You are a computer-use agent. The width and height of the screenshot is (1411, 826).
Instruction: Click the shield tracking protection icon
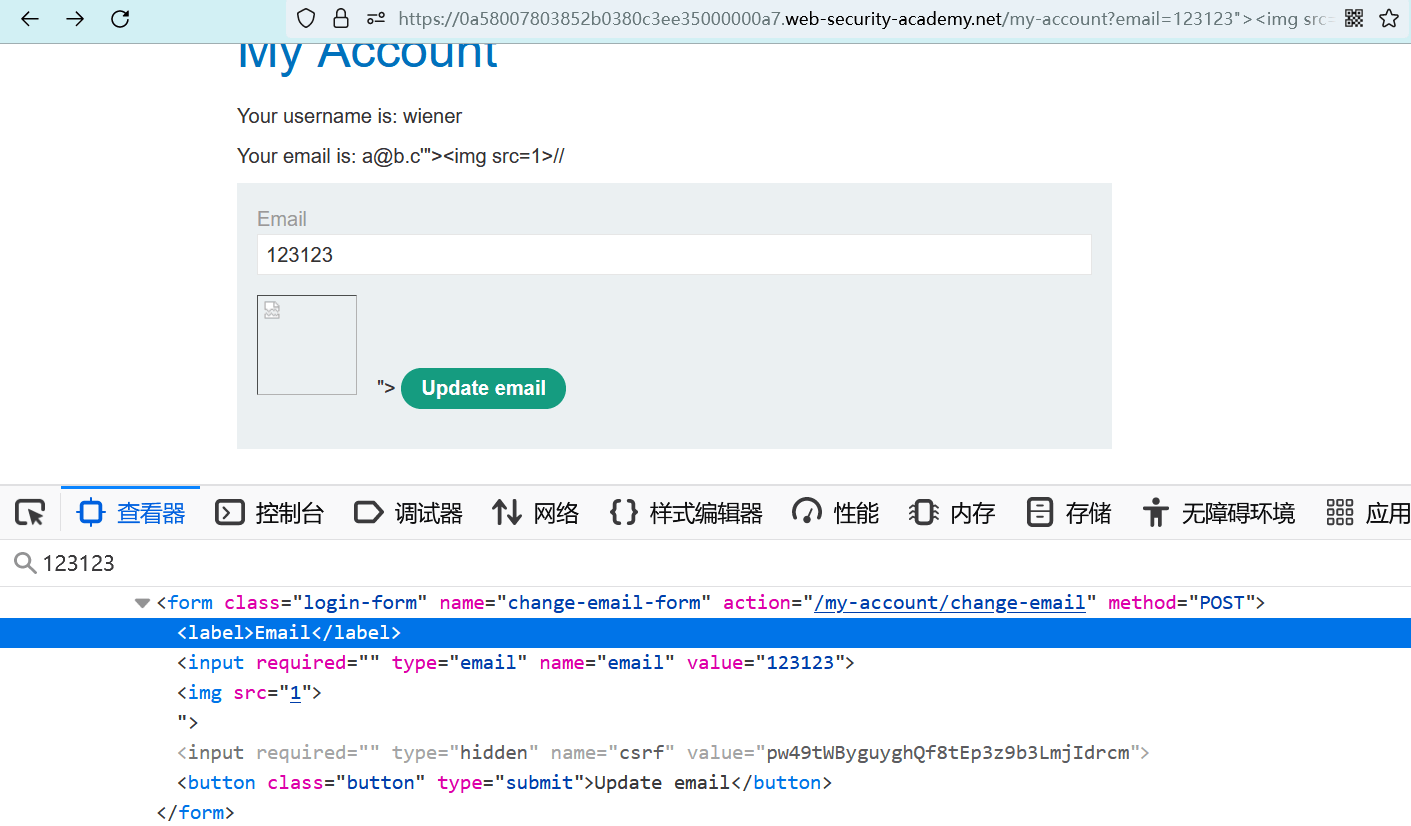[306, 18]
